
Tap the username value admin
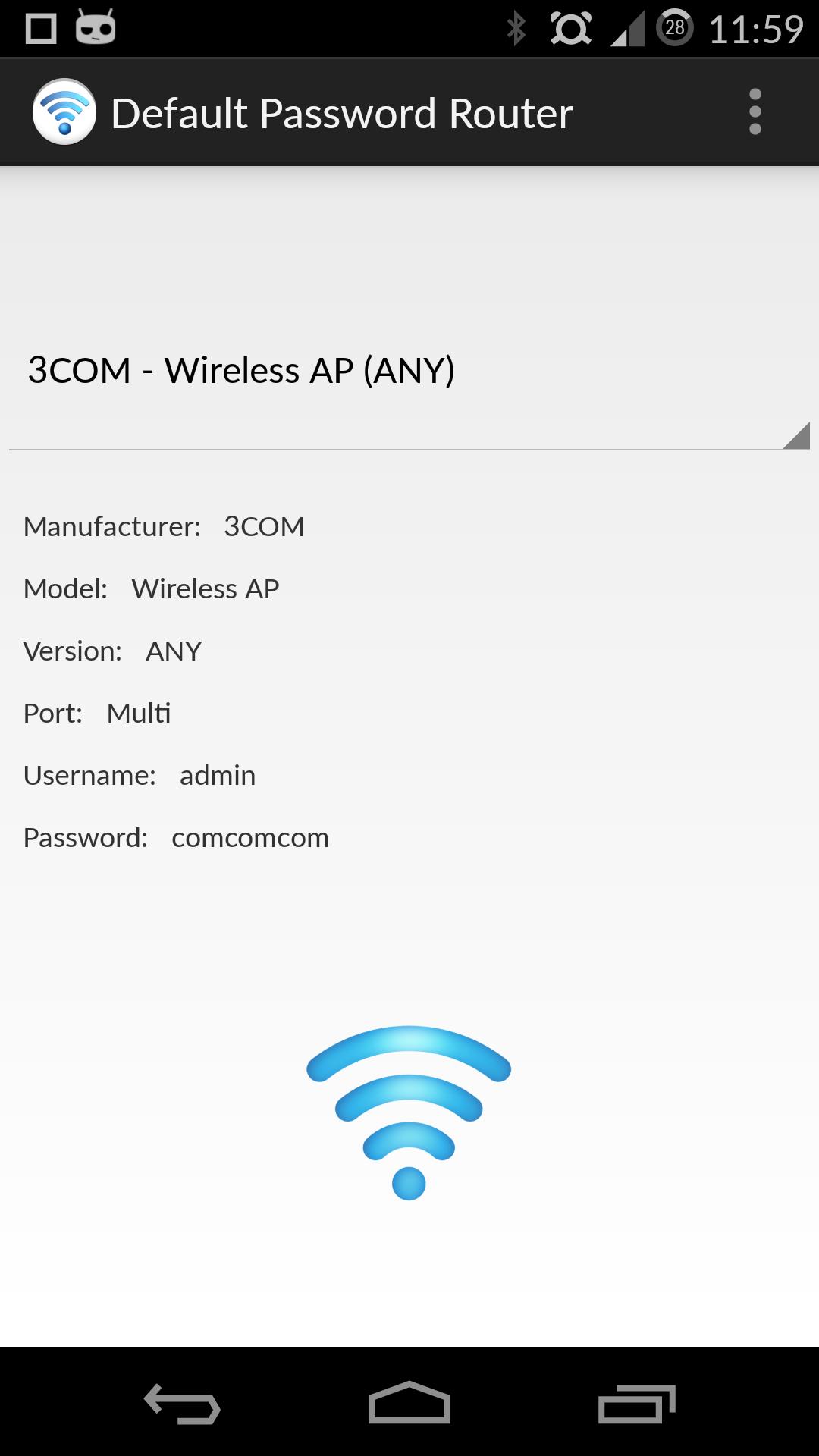coord(216,775)
